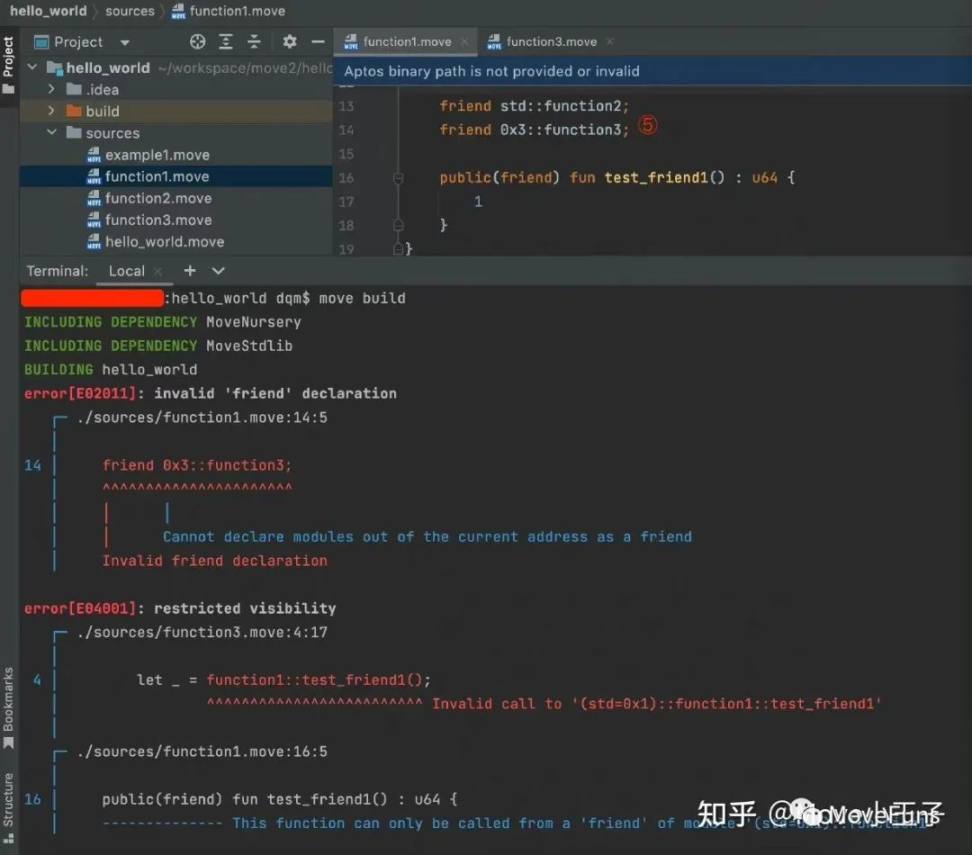Open Project panel settings gear
Screen dimensions: 972x855
pyautogui.click(x=289, y=42)
